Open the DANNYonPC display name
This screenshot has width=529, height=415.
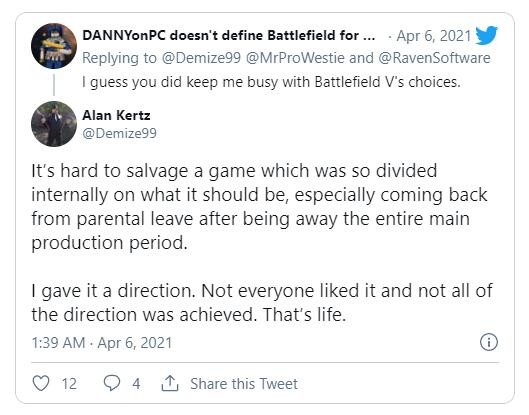229,35
